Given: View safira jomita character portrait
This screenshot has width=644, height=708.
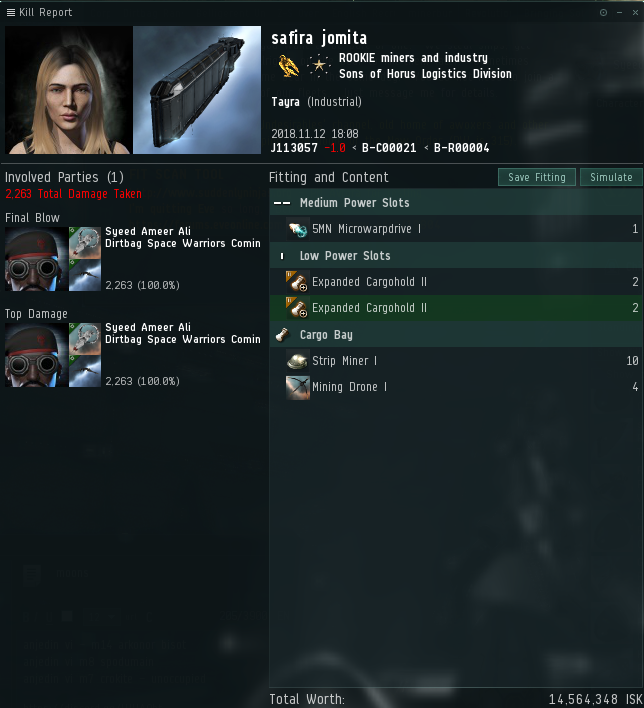Looking at the screenshot, I should click(x=69, y=90).
